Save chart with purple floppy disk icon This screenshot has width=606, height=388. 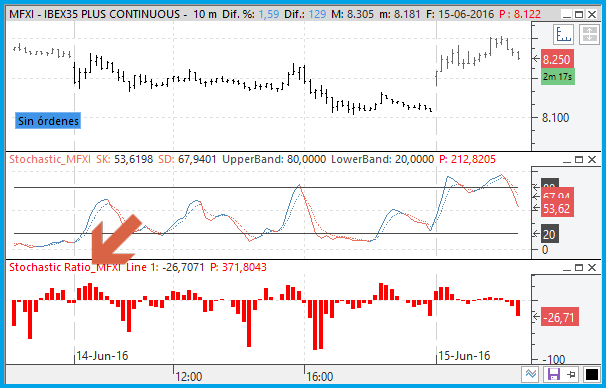click(x=554, y=374)
